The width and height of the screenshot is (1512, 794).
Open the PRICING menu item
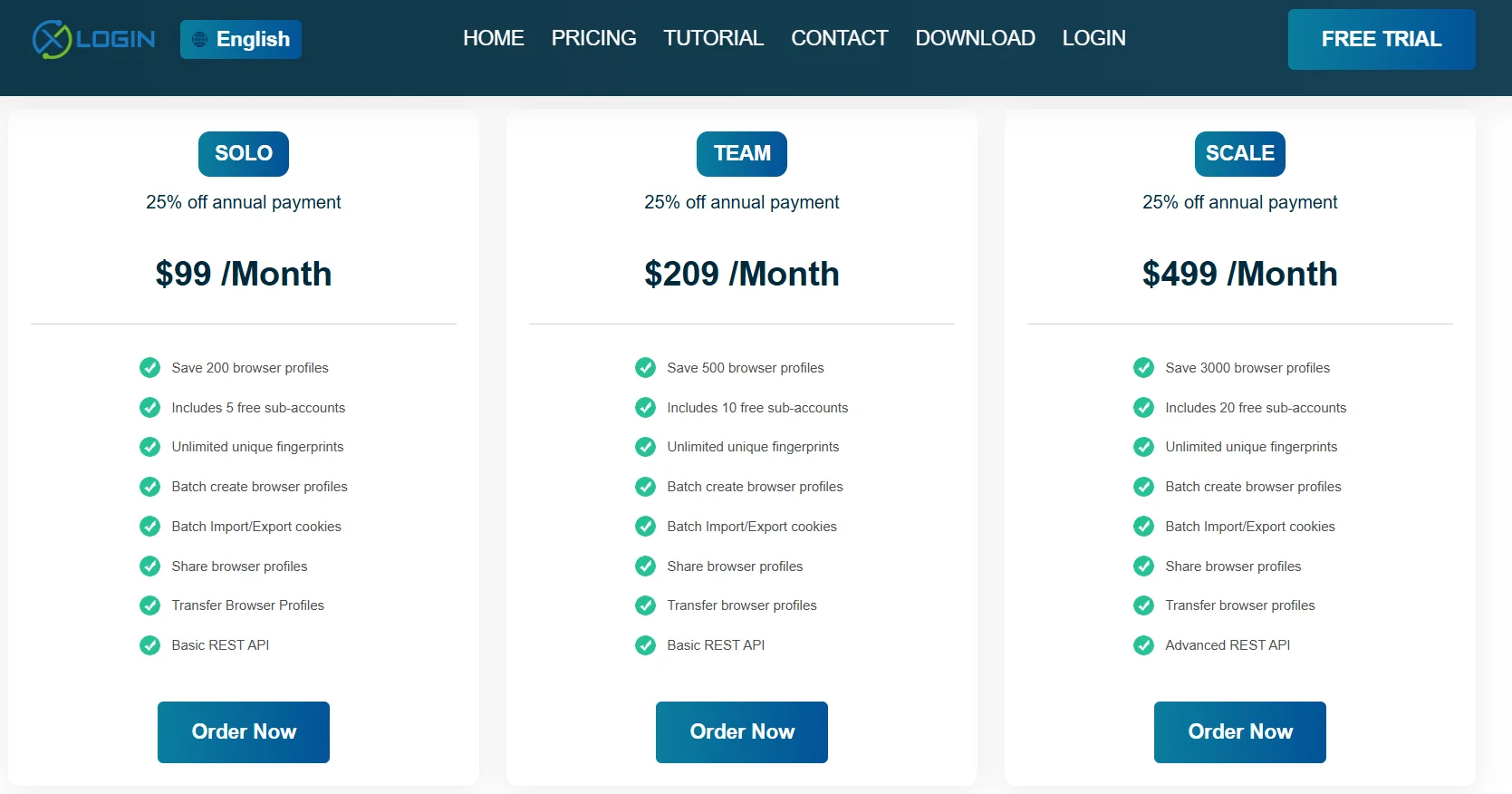[x=594, y=38]
